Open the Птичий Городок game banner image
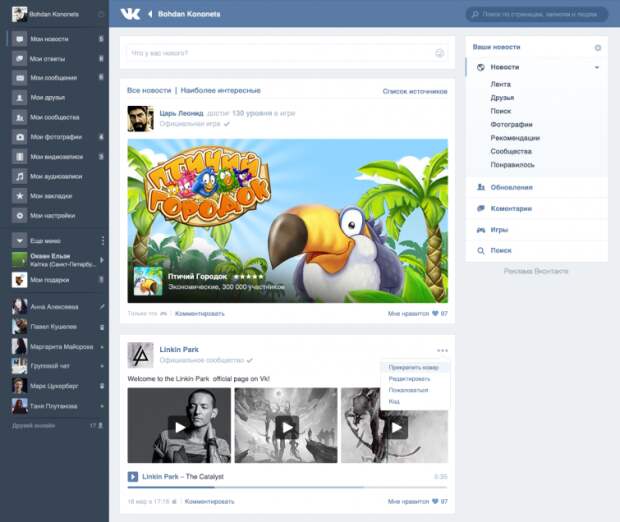Image resolution: width=620 pixels, height=522 pixels. point(287,221)
